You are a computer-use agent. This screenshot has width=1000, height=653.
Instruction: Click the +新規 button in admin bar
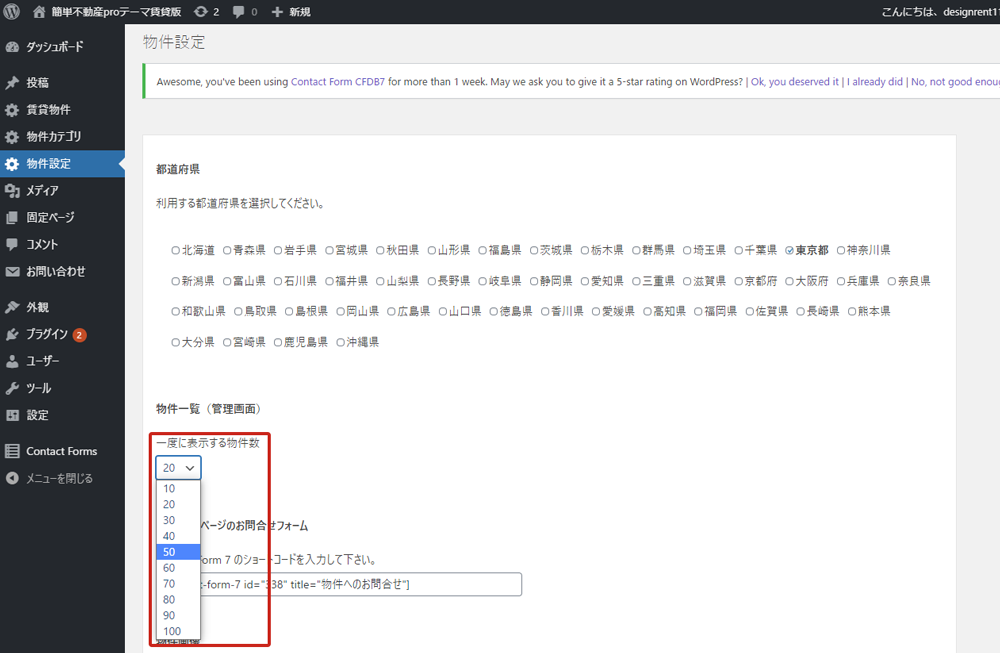coord(291,12)
